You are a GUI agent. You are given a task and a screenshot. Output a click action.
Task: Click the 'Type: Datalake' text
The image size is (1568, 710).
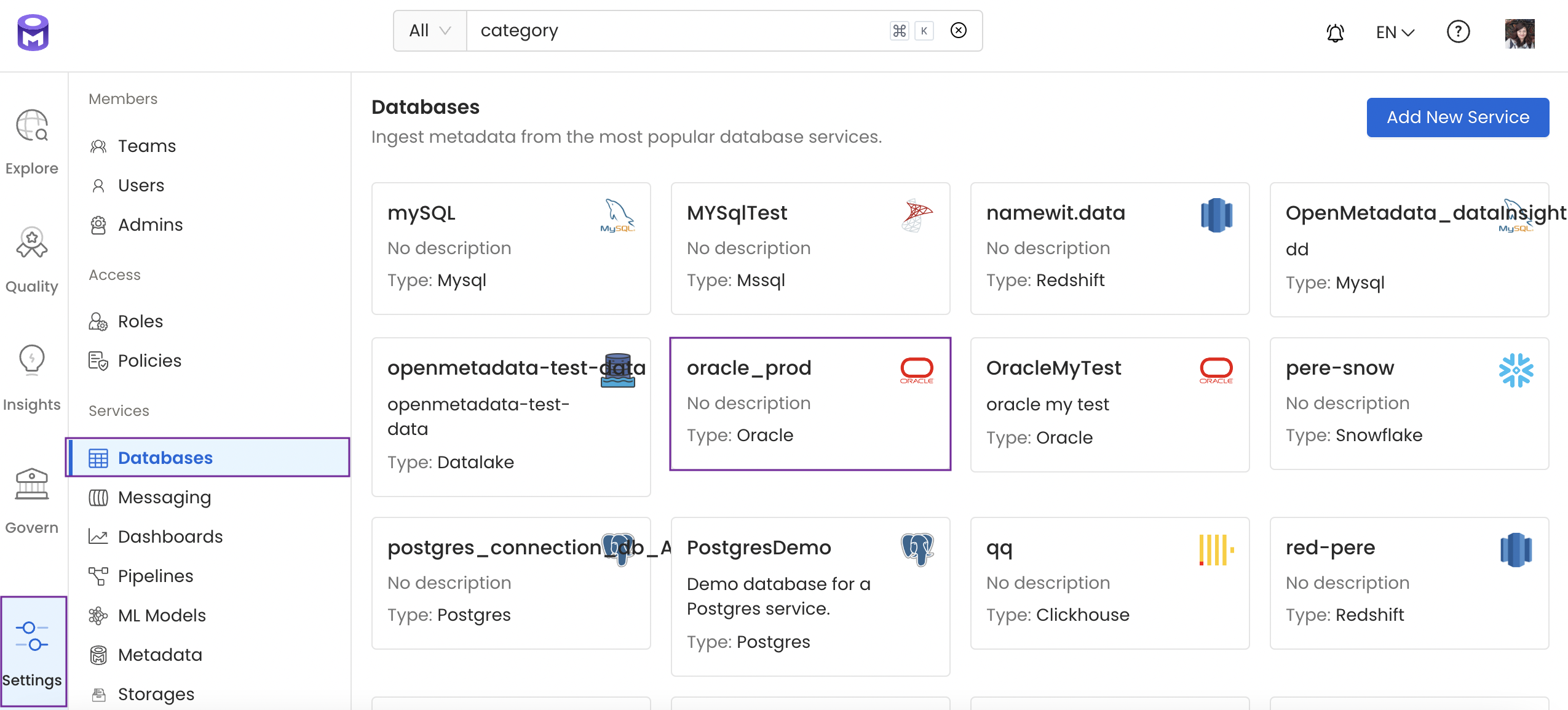[x=451, y=462]
